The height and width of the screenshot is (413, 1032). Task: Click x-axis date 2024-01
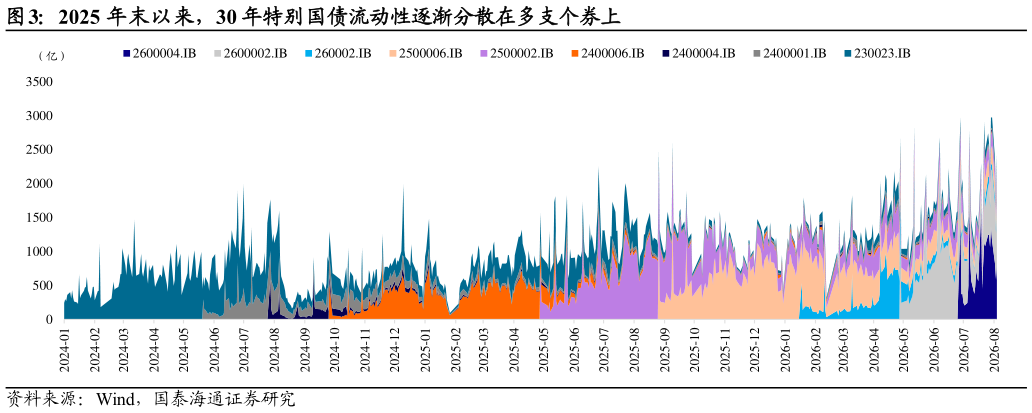coord(64,352)
